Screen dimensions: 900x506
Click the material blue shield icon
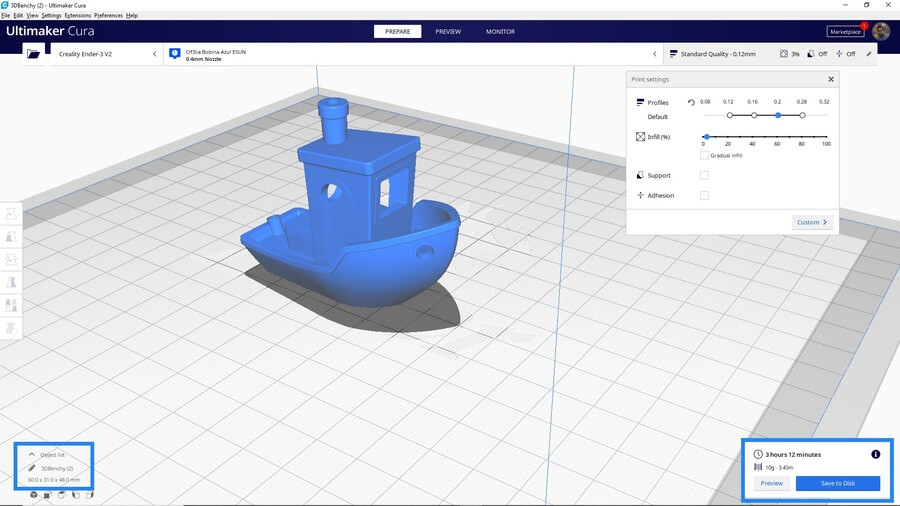tap(174, 54)
